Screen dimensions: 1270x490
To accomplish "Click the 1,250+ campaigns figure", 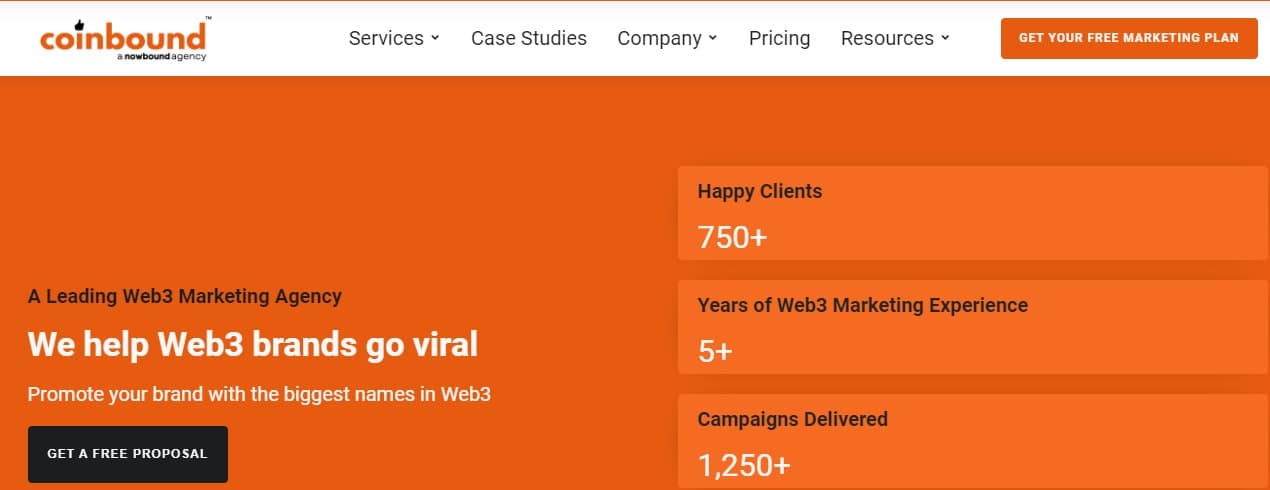I will coord(744,465).
